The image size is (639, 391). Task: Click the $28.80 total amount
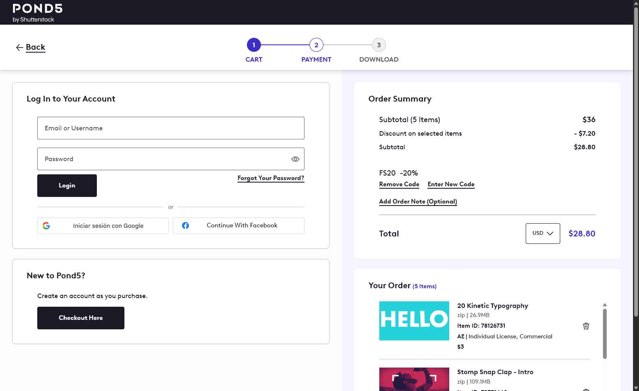click(582, 234)
